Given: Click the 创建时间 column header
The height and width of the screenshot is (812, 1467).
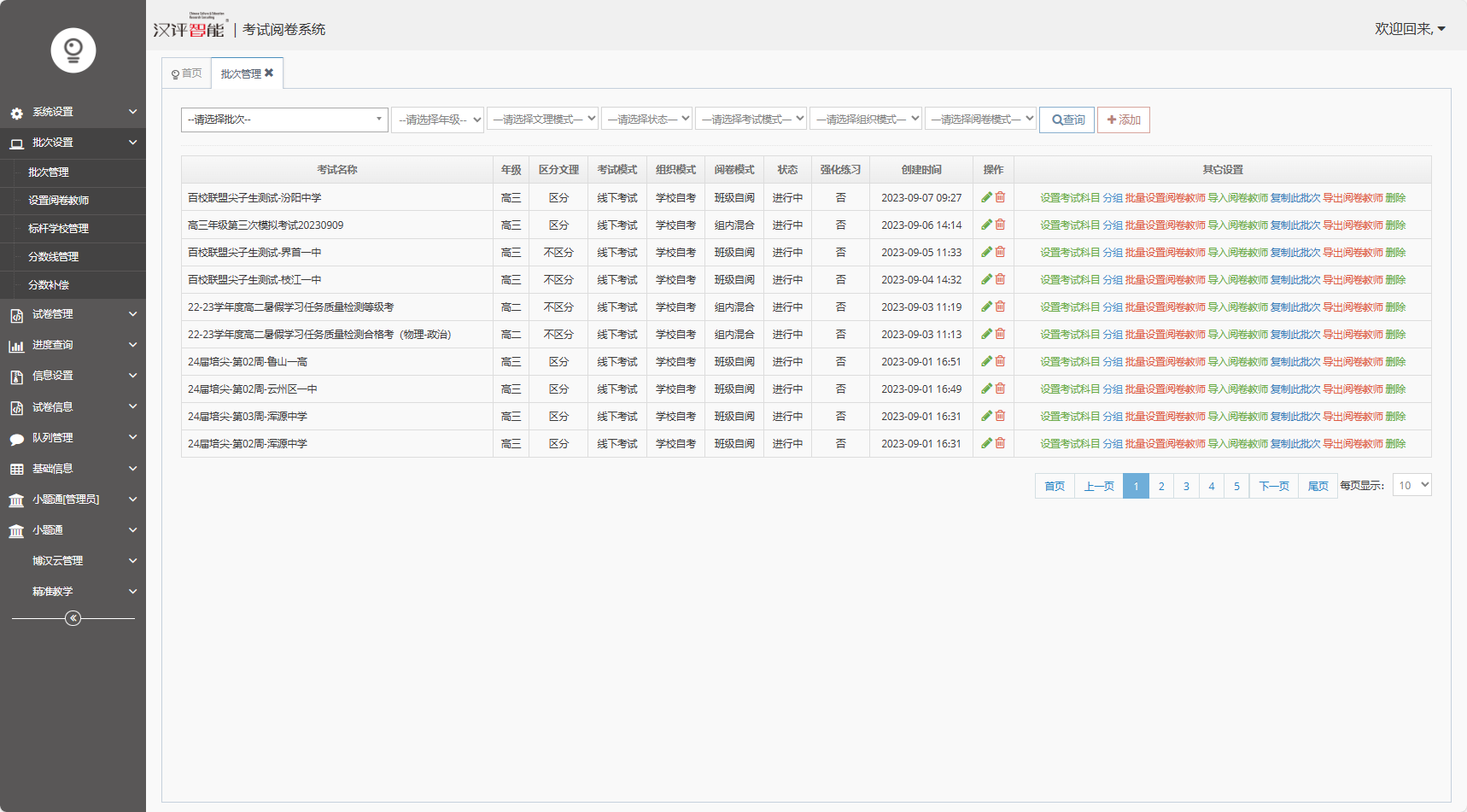Looking at the screenshot, I should click(921, 170).
